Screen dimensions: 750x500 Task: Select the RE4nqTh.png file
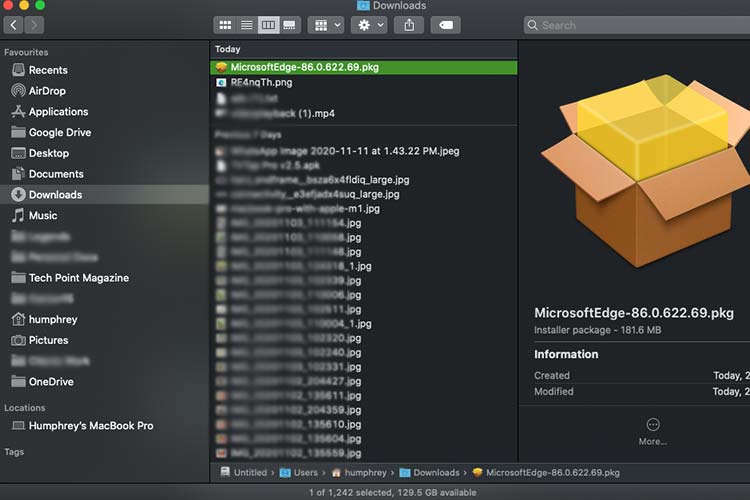(x=364, y=82)
